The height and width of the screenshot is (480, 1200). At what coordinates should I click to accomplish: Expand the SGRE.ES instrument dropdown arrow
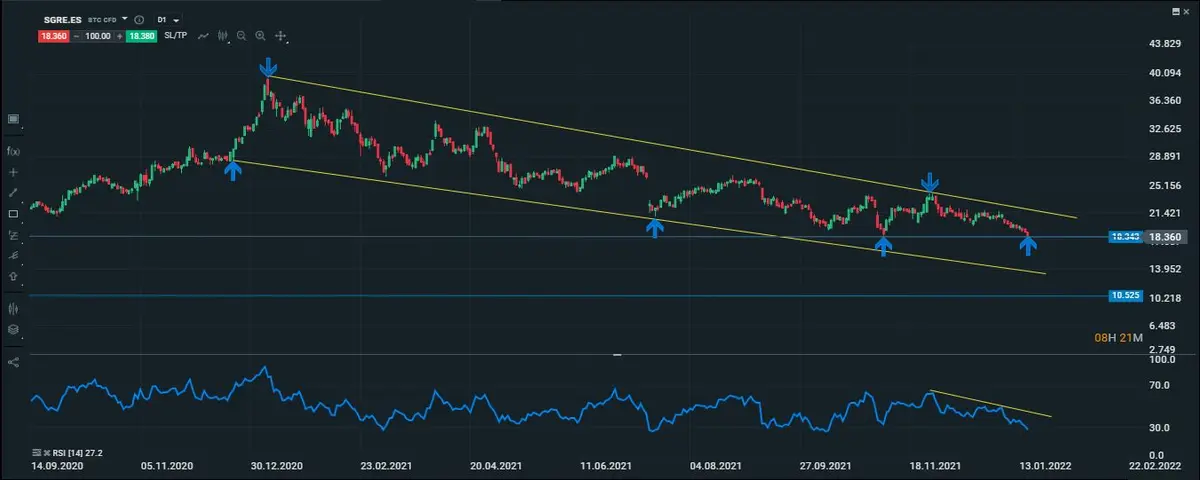[124, 19]
